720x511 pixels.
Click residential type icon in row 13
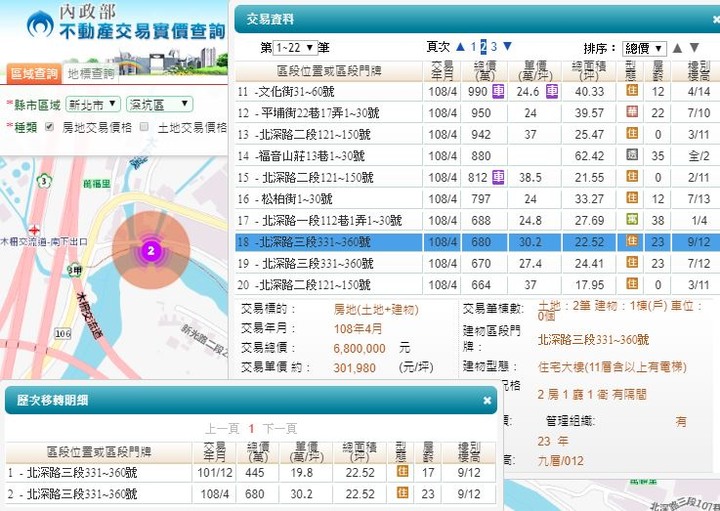pos(632,133)
